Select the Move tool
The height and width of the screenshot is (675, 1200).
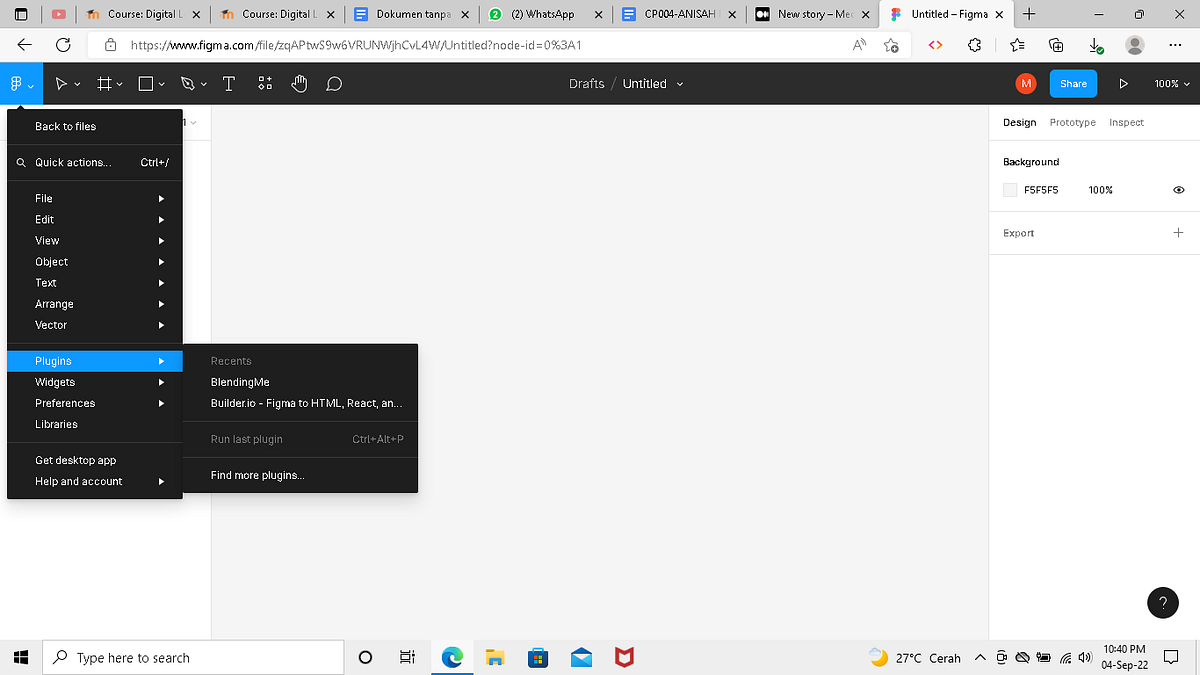[59, 83]
